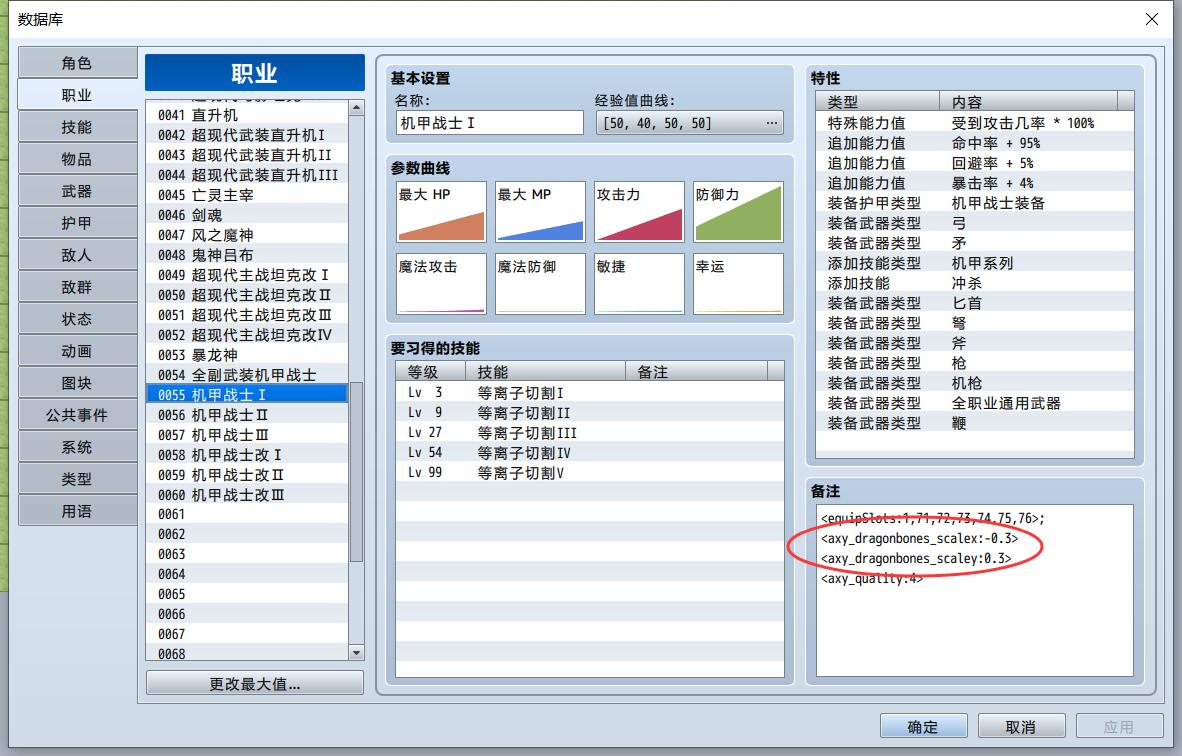Viewport: 1182px width, 756px height.
Task: Open the 攻击力 parameter curve
Action: pyautogui.click(x=639, y=212)
